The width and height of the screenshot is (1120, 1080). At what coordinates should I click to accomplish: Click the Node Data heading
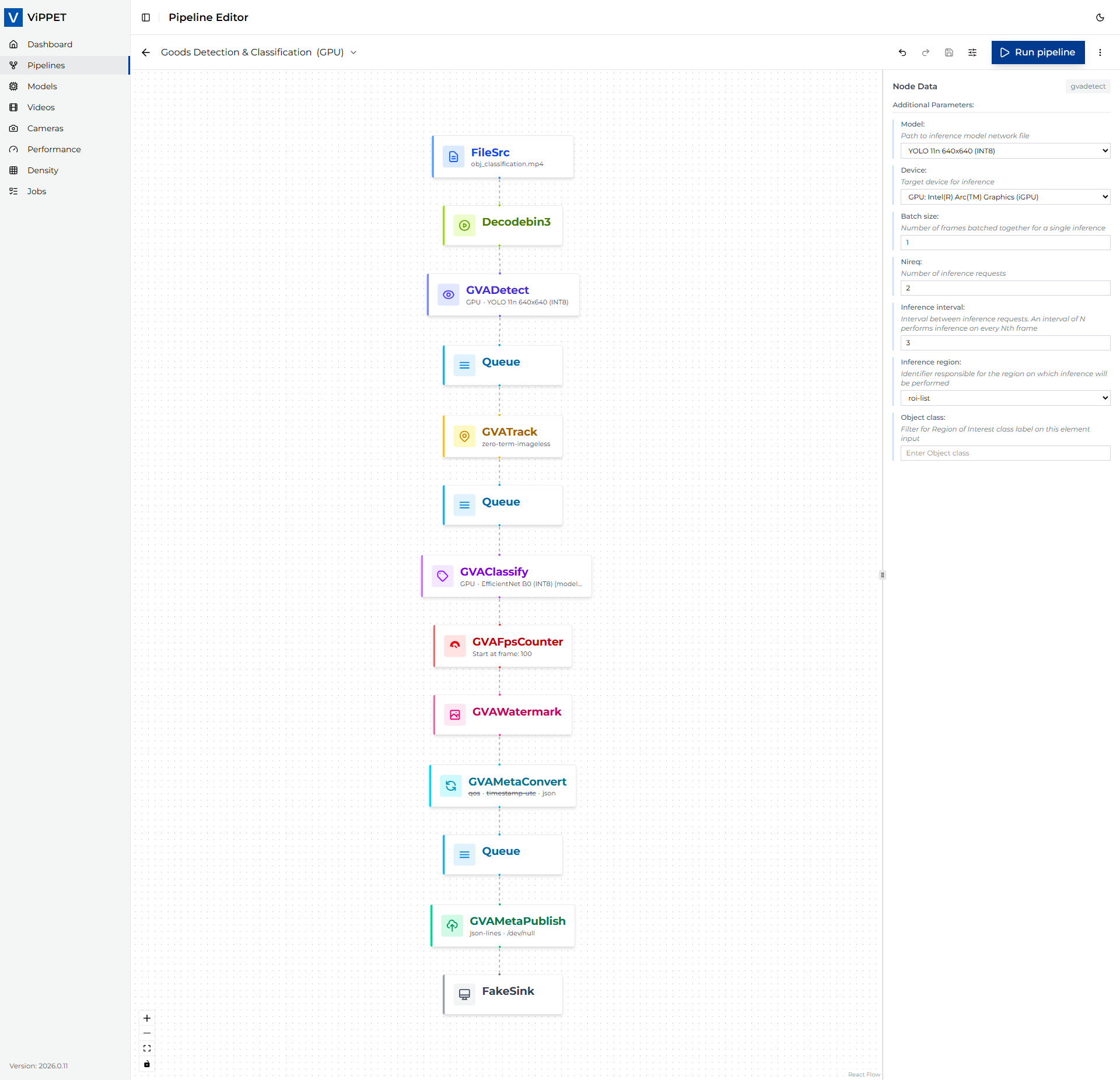tap(915, 86)
